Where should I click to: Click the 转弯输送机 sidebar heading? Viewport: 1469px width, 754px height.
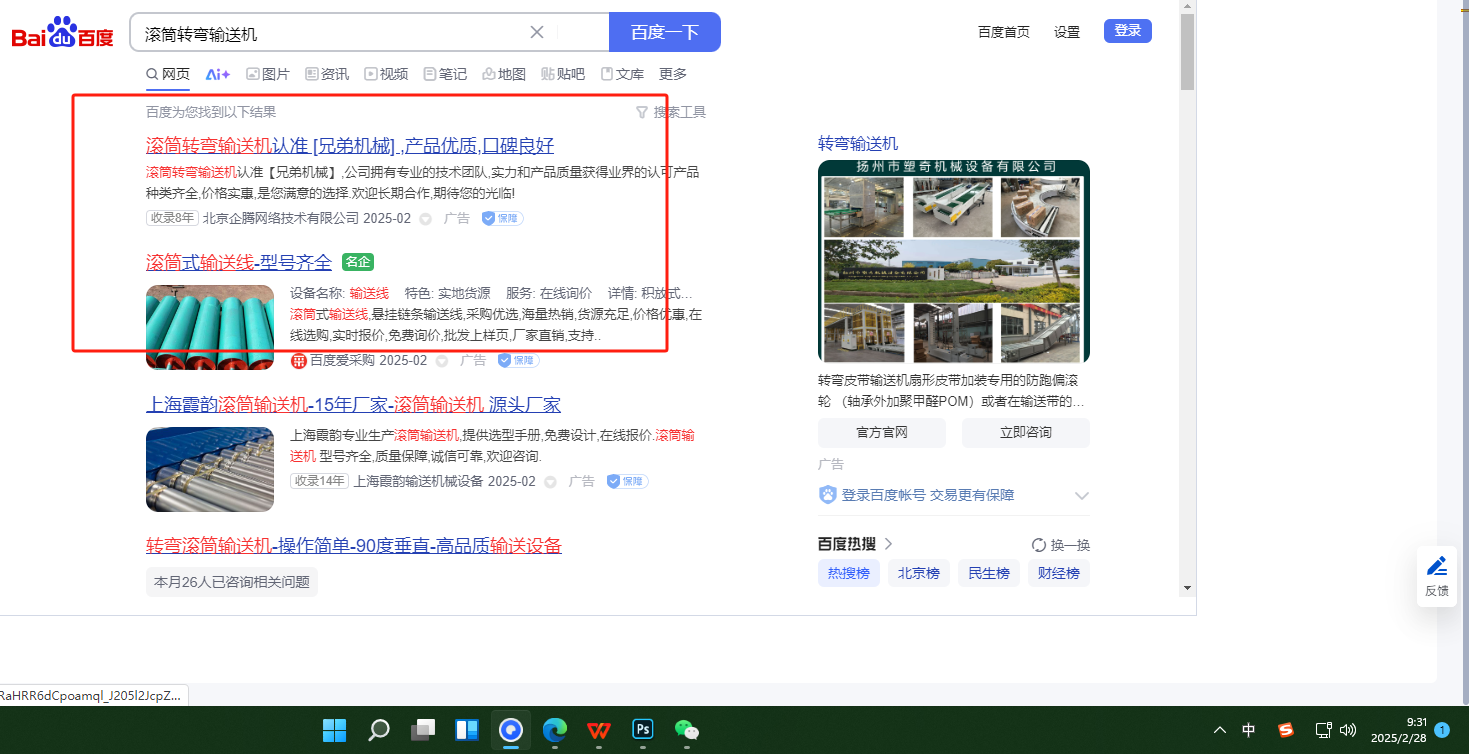coord(858,143)
